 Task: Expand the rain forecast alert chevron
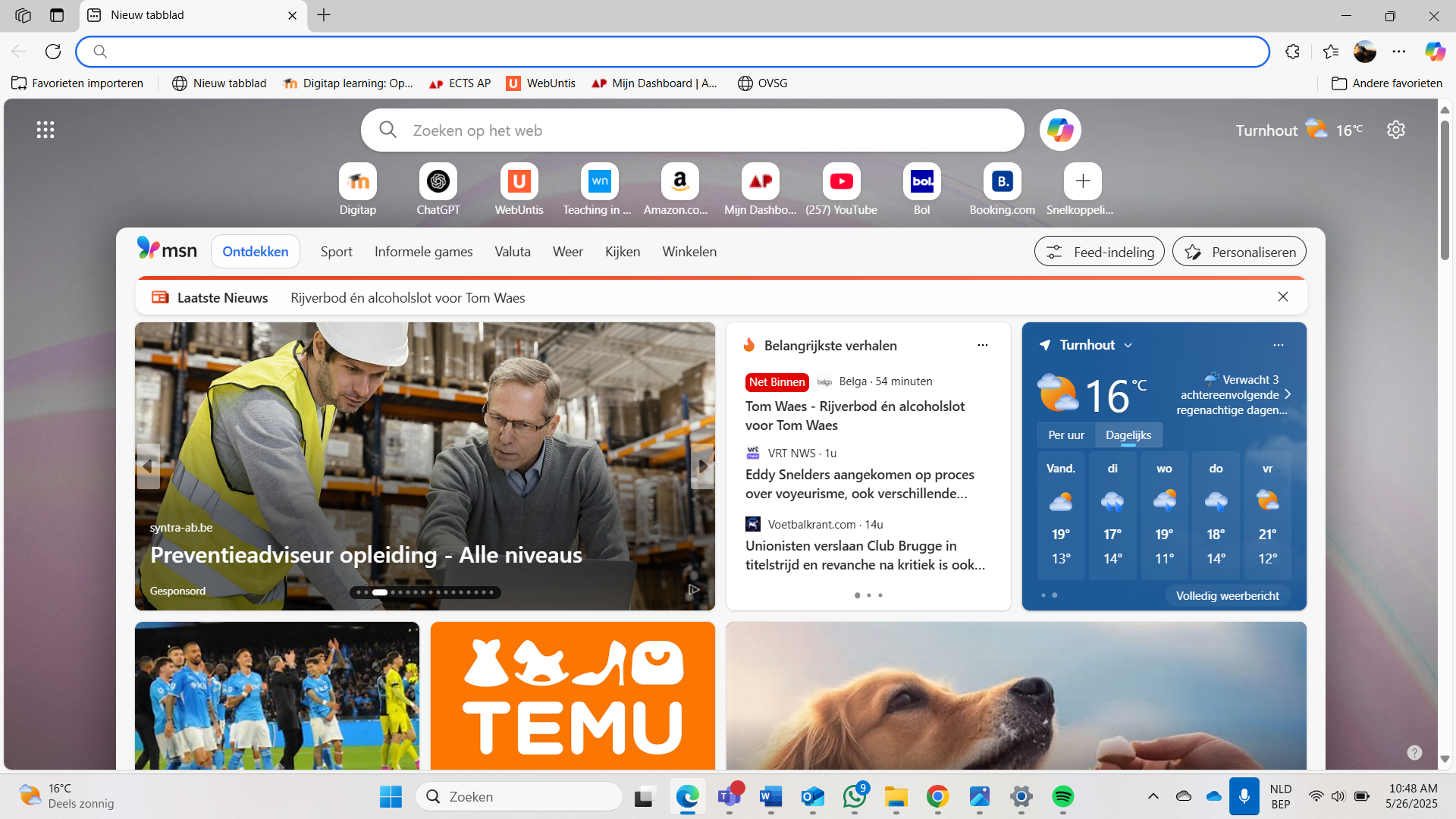1288,394
